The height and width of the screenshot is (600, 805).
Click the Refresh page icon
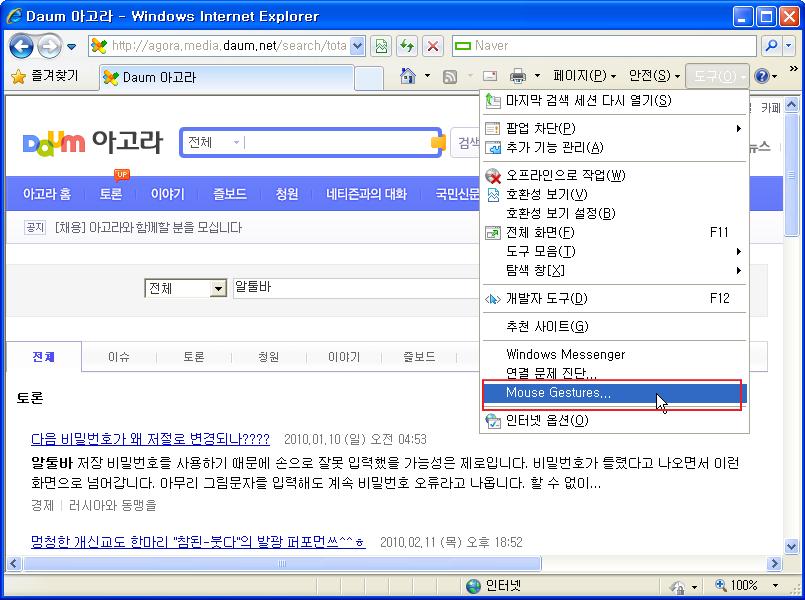tap(407, 46)
